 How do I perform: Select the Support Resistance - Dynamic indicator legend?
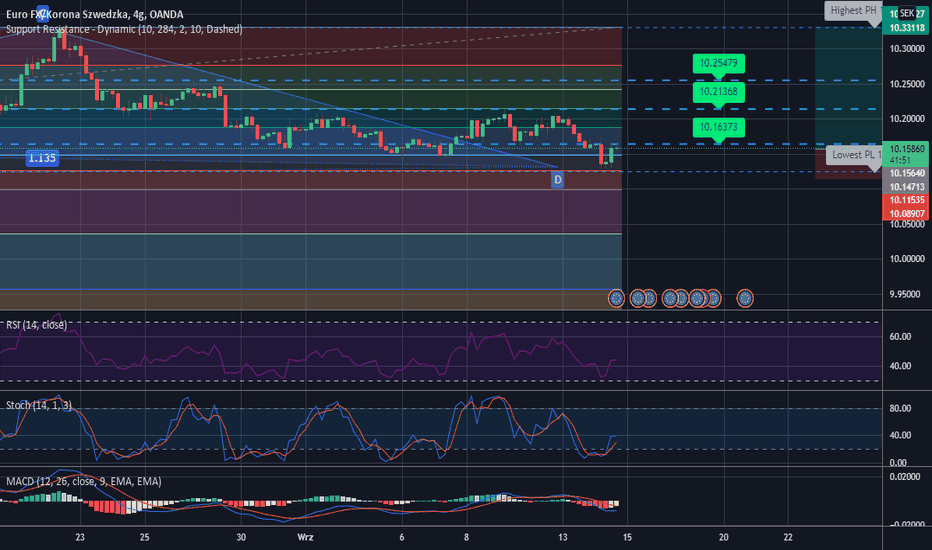[x=124, y=29]
